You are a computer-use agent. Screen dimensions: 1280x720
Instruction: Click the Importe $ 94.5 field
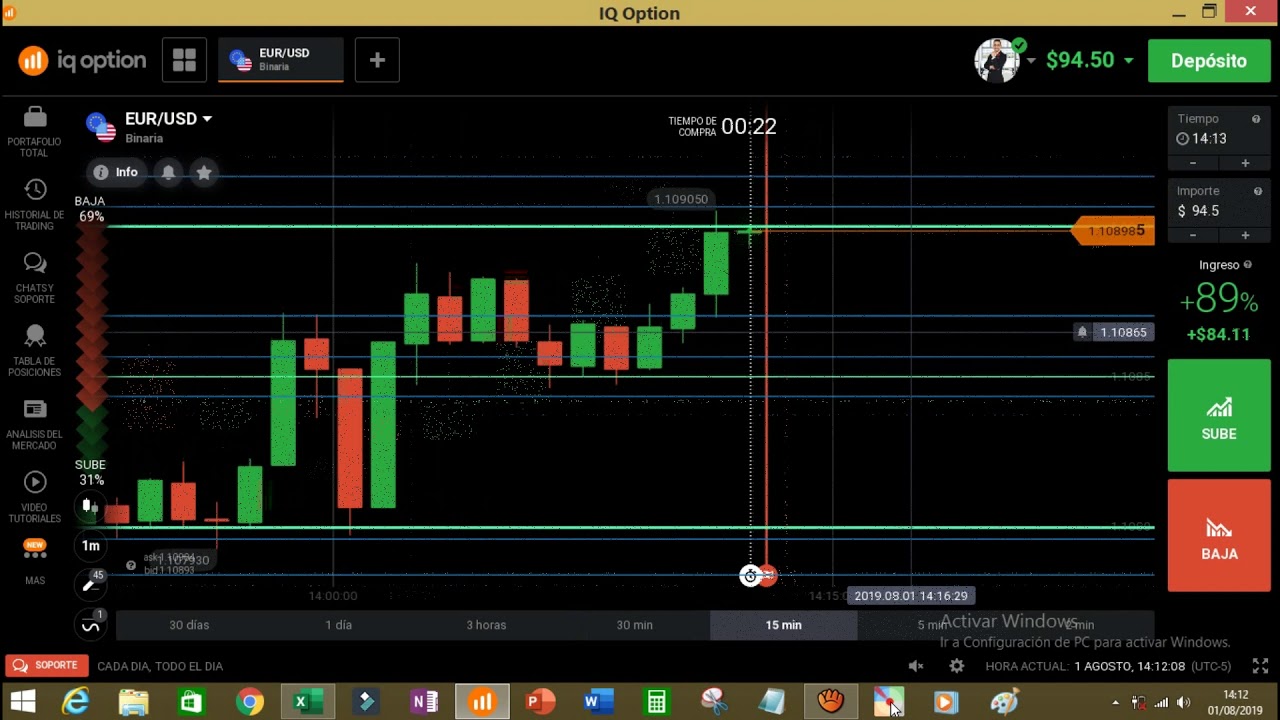click(1219, 203)
